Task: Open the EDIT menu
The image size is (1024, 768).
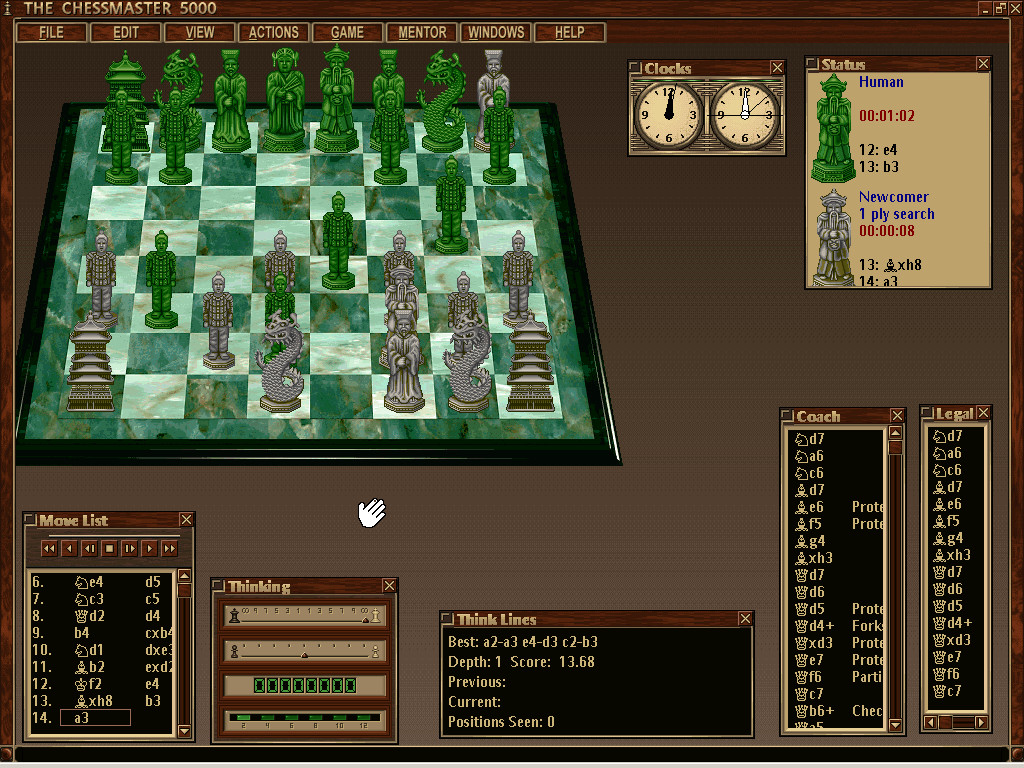Action: click(x=126, y=33)
